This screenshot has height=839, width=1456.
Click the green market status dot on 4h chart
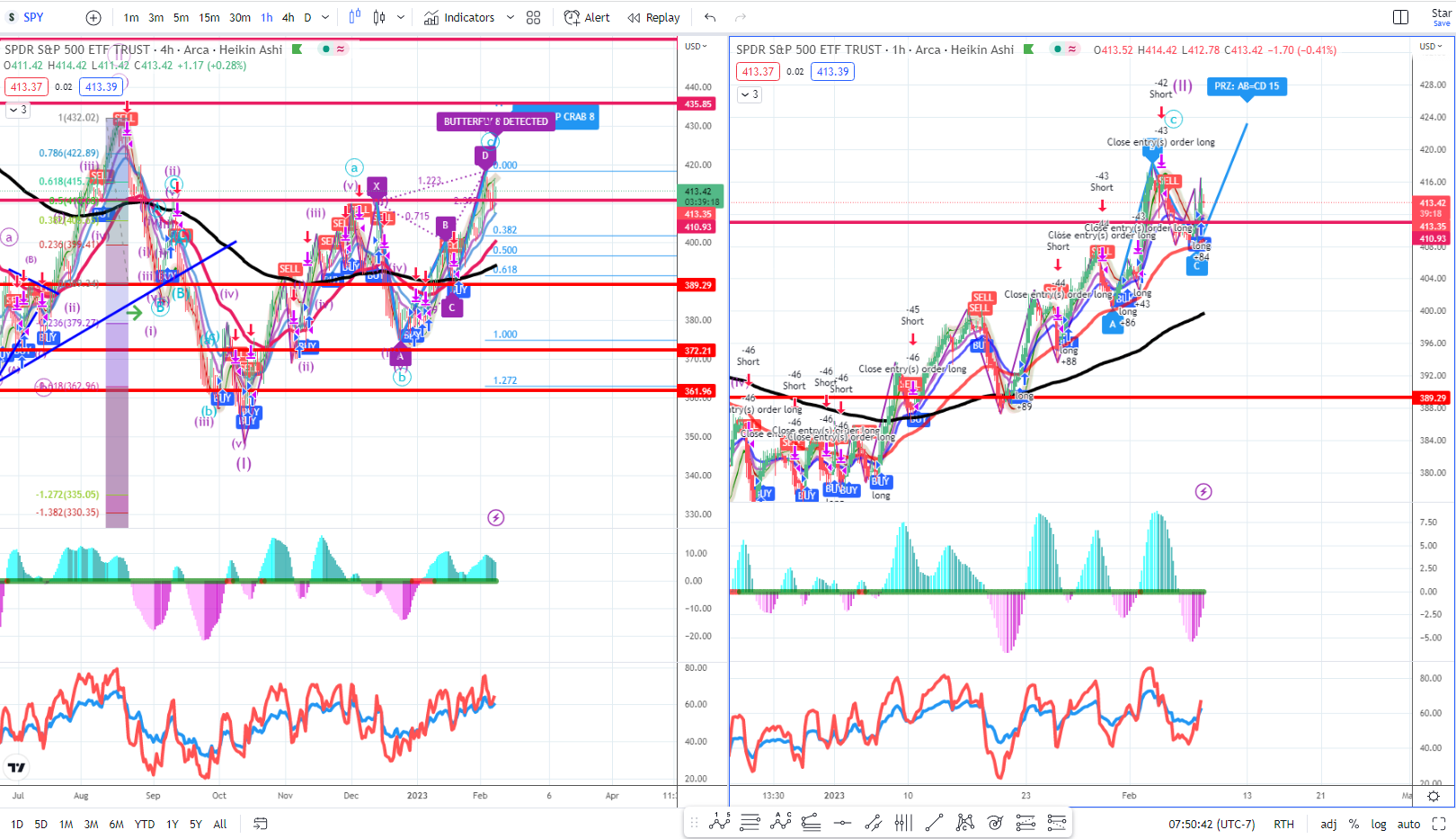coord(326,49)
